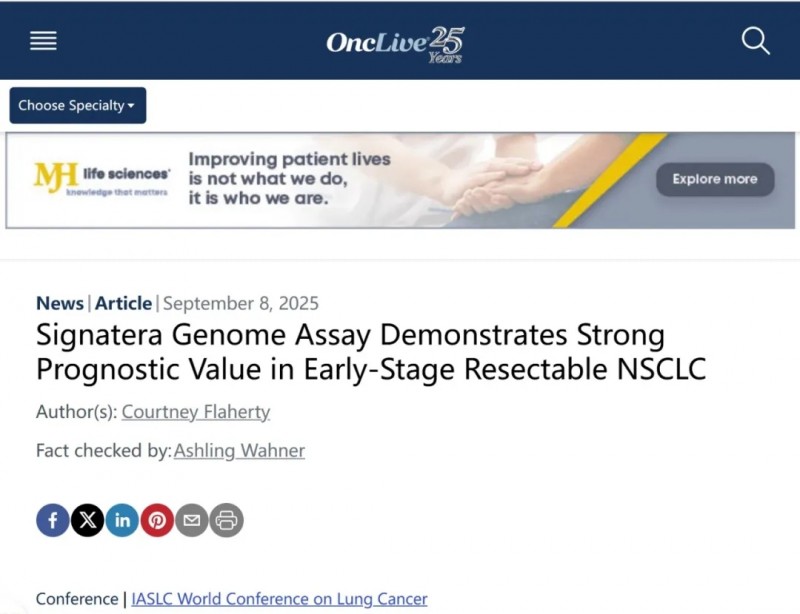Share article on X
The image size is (800, 614).
[x=88, y=520]
